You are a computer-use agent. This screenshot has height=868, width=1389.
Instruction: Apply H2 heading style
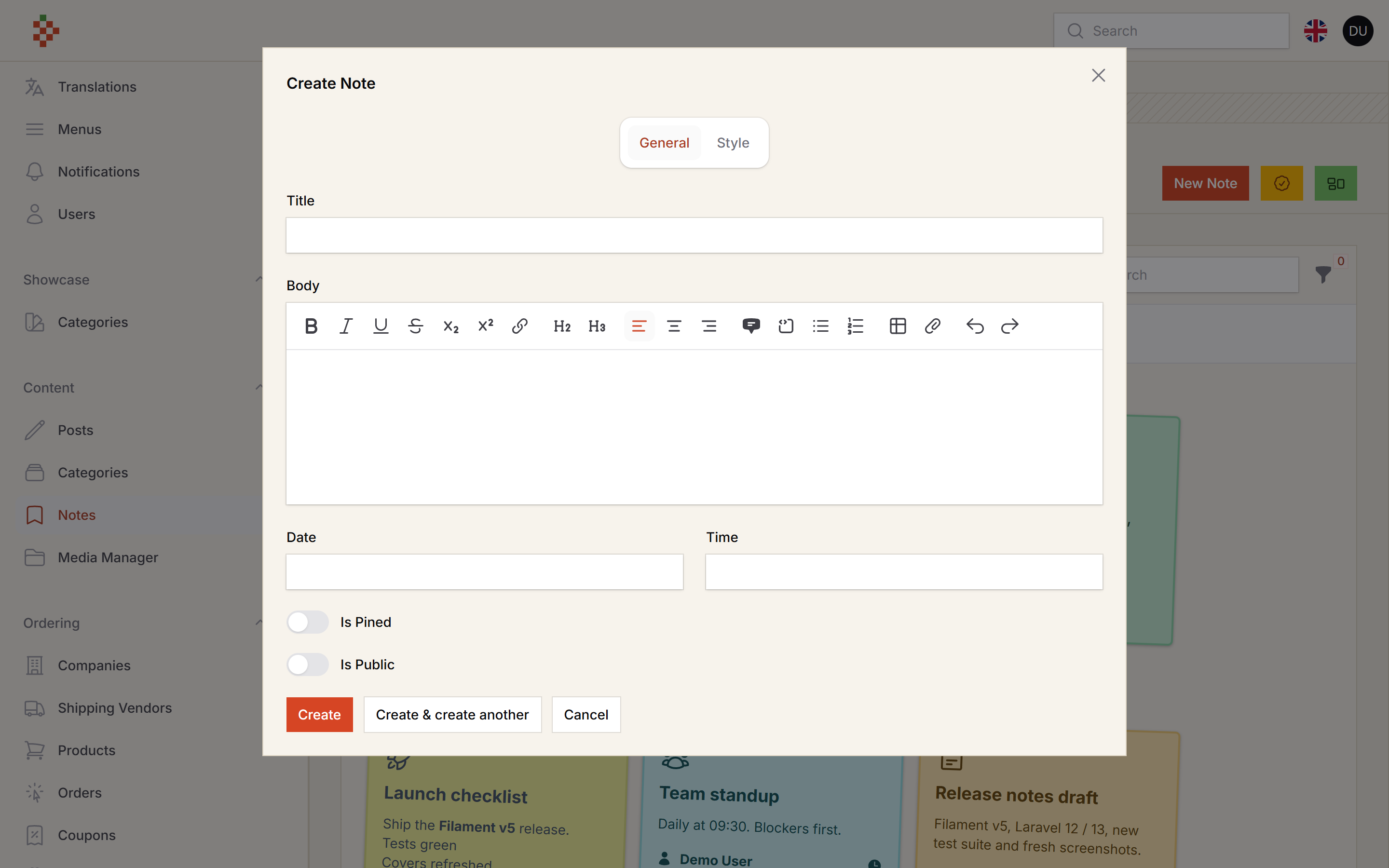562,326
